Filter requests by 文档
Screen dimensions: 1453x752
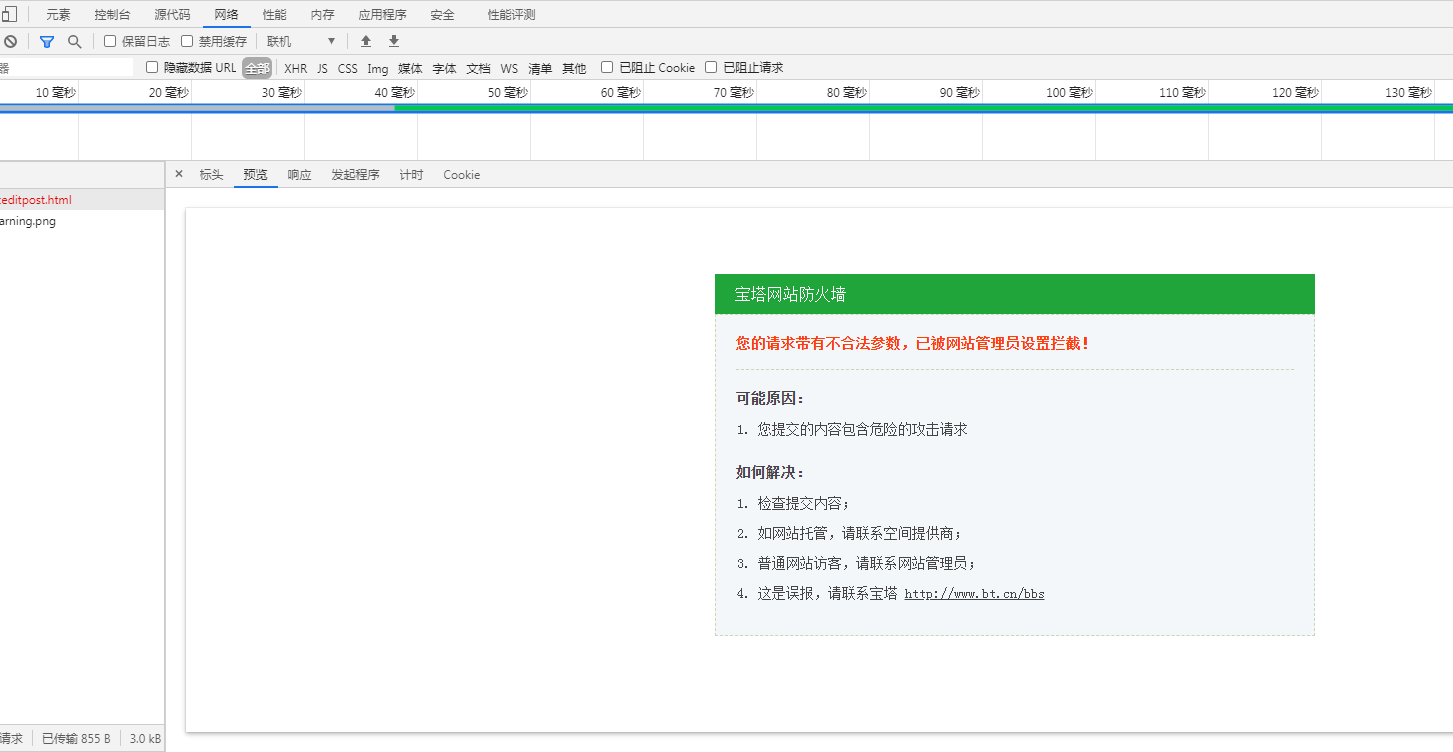click(478, 68)
